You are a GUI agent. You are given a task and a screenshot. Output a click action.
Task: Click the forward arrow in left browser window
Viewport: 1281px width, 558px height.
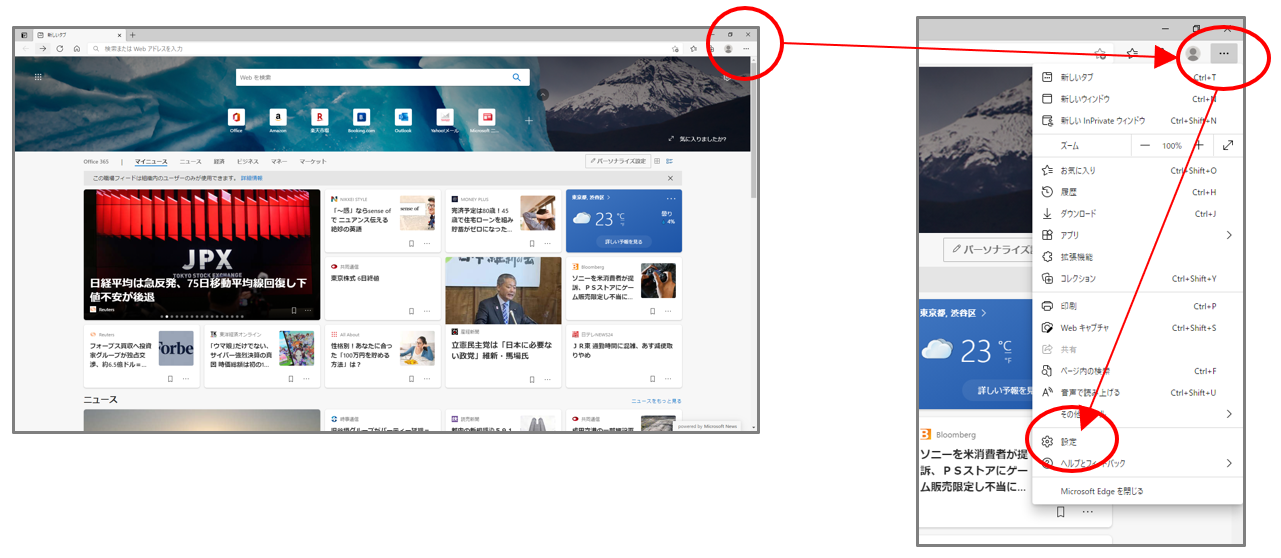click(43, 48)
